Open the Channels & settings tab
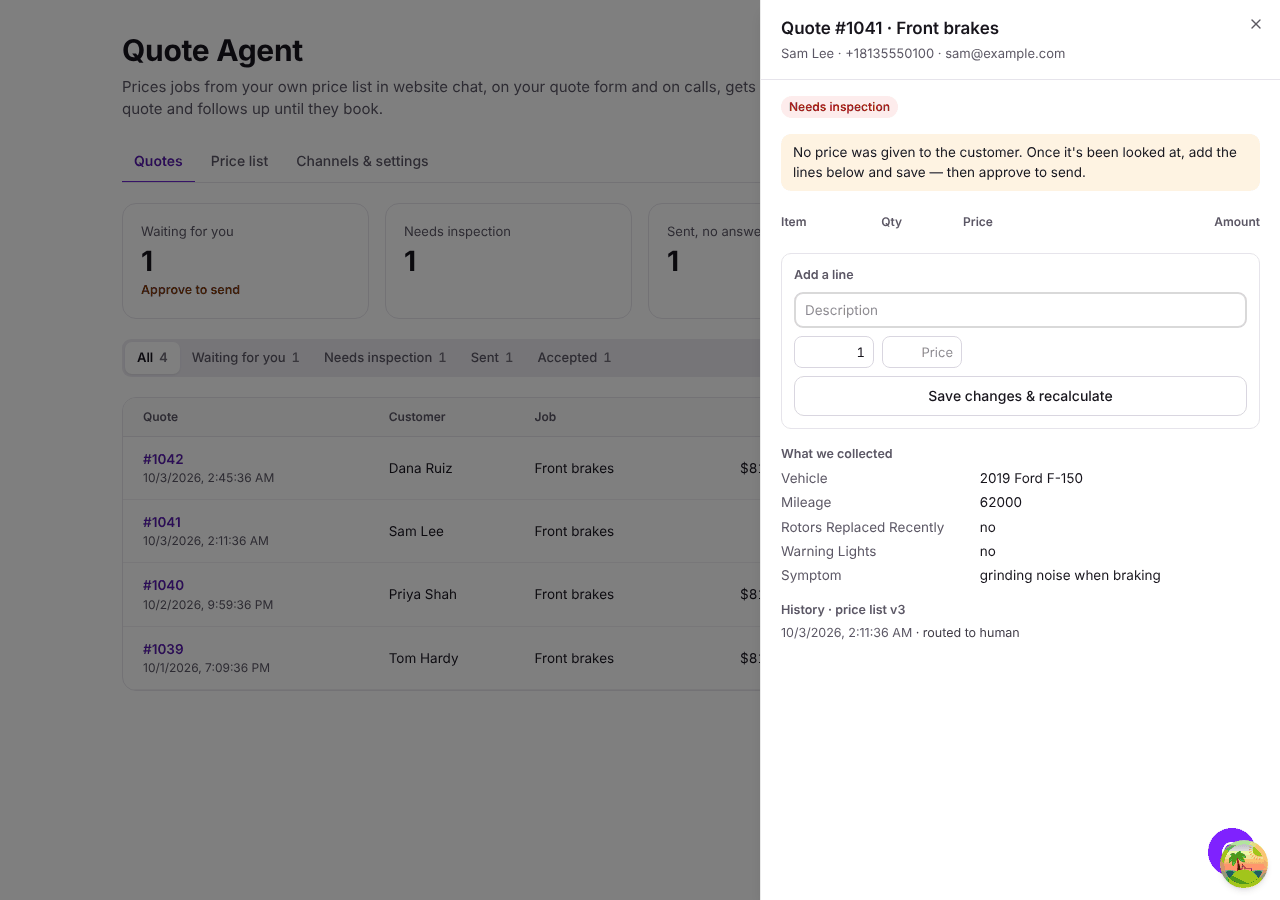 coord(362,161)
